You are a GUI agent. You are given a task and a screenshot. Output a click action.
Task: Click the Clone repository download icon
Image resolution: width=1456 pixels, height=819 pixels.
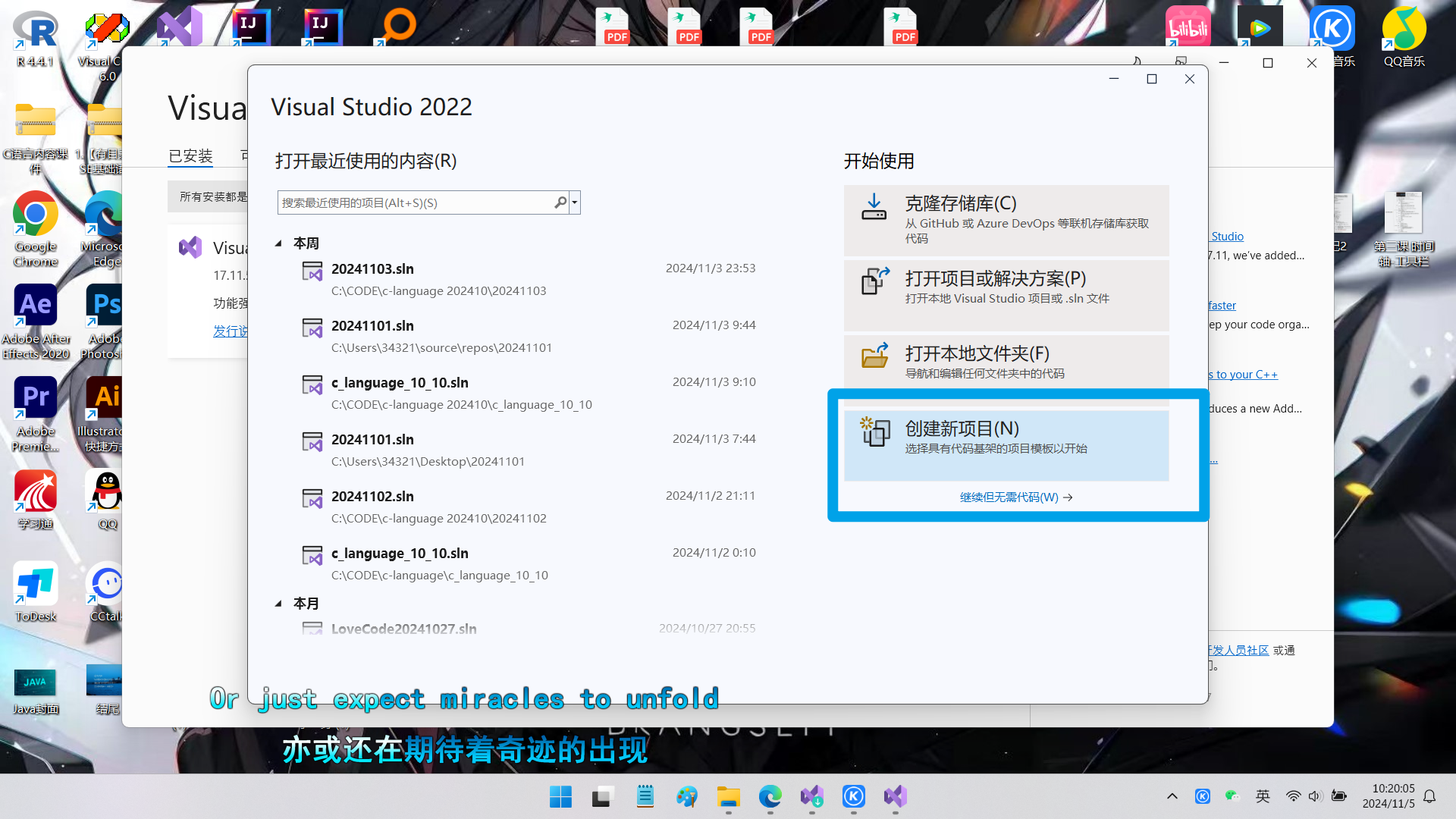click(874, 206)
